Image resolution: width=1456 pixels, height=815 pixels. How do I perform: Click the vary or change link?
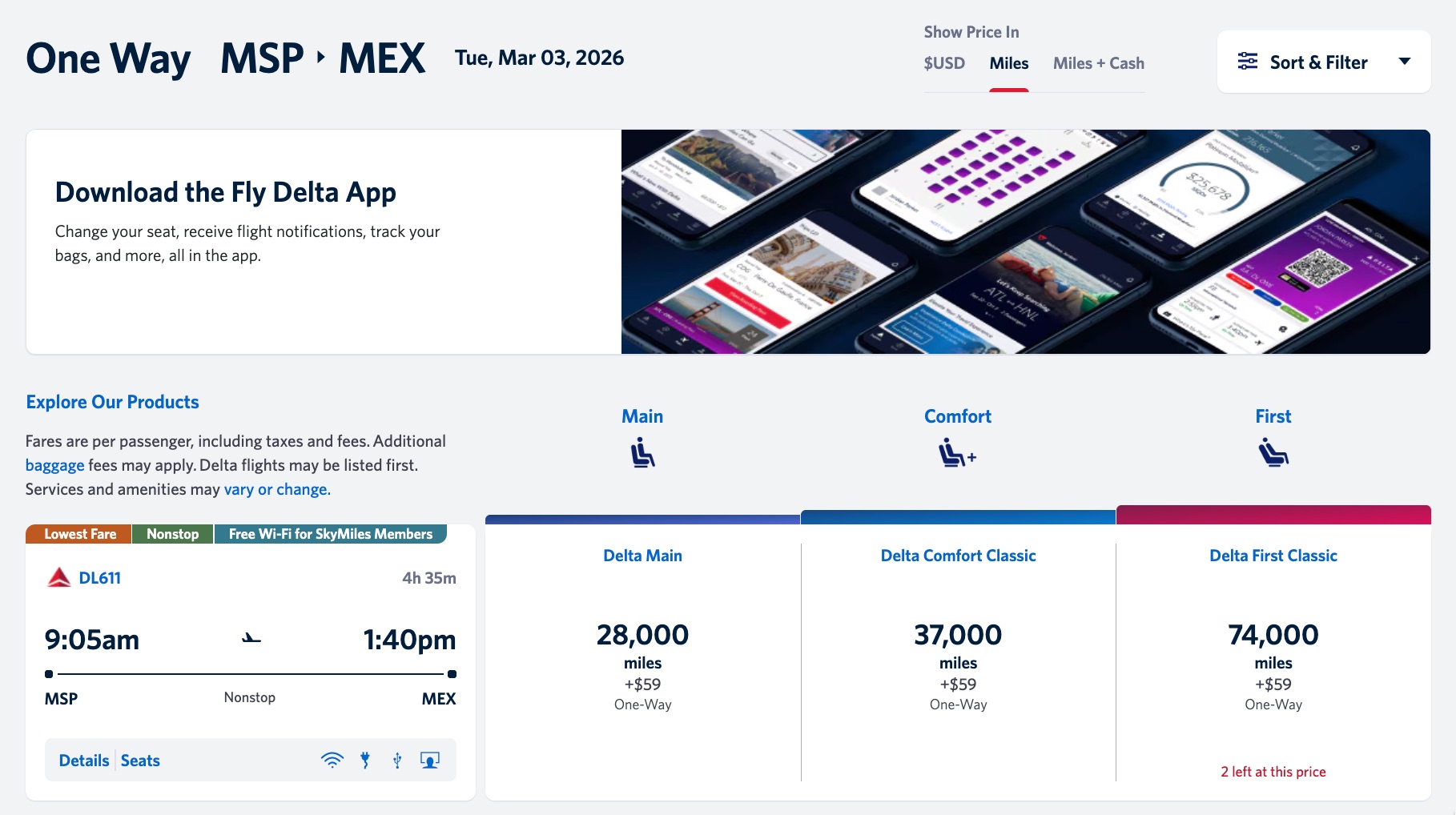point(276,488)
